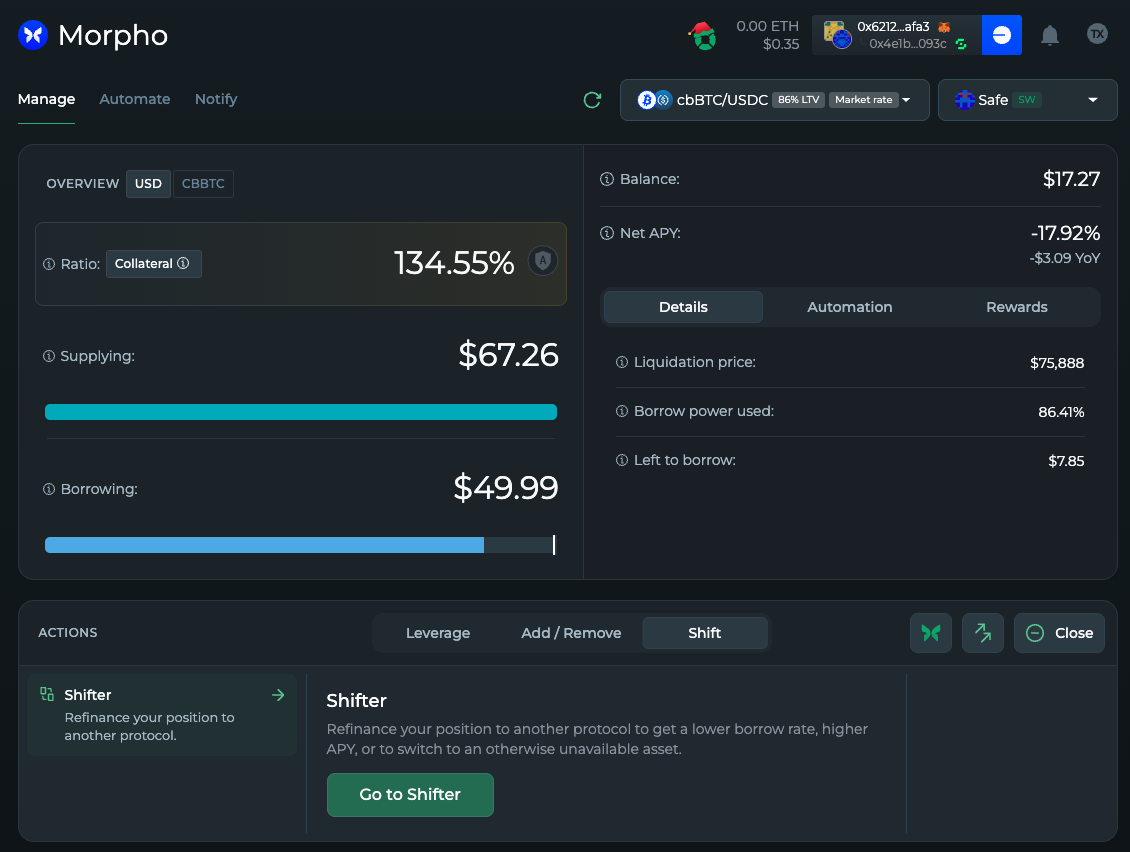Click the green diagonal arrows action button

983,633
